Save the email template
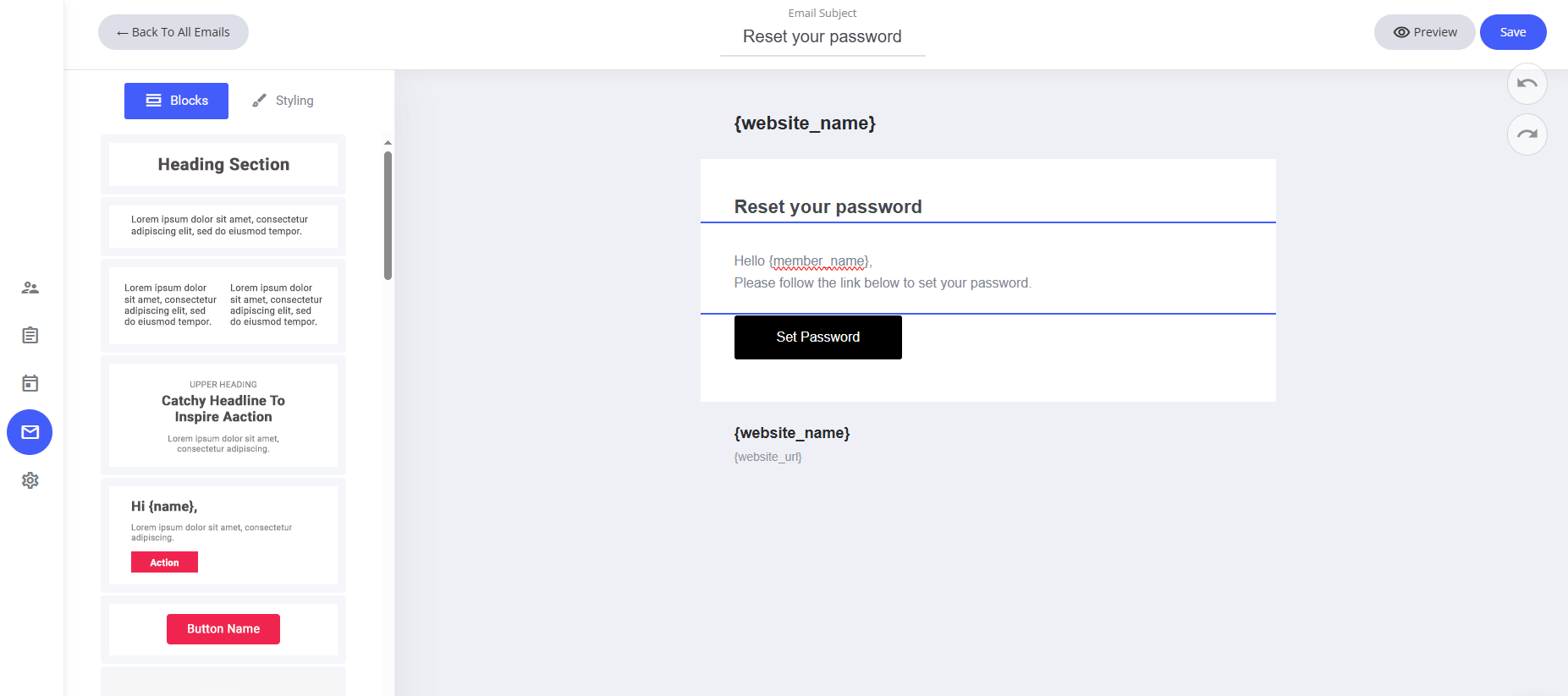1568x696 pixels. coord(1512,32)
